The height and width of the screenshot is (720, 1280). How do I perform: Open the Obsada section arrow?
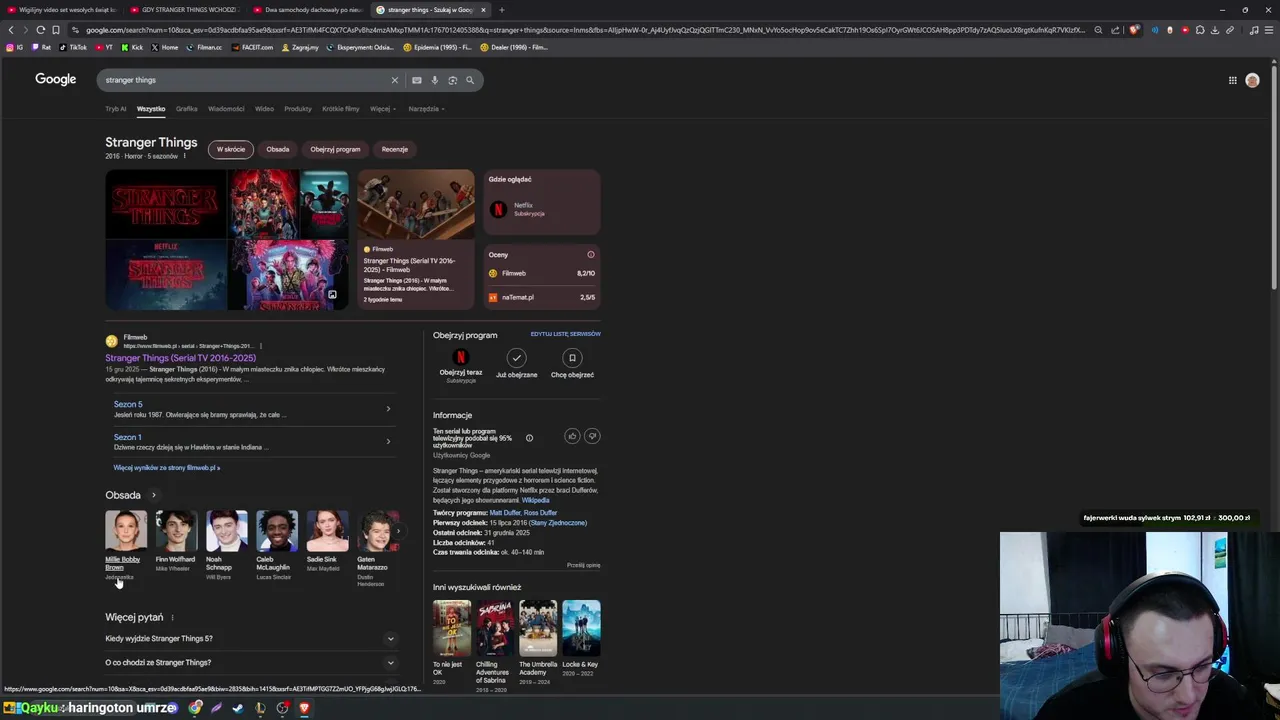click(153, 495)
